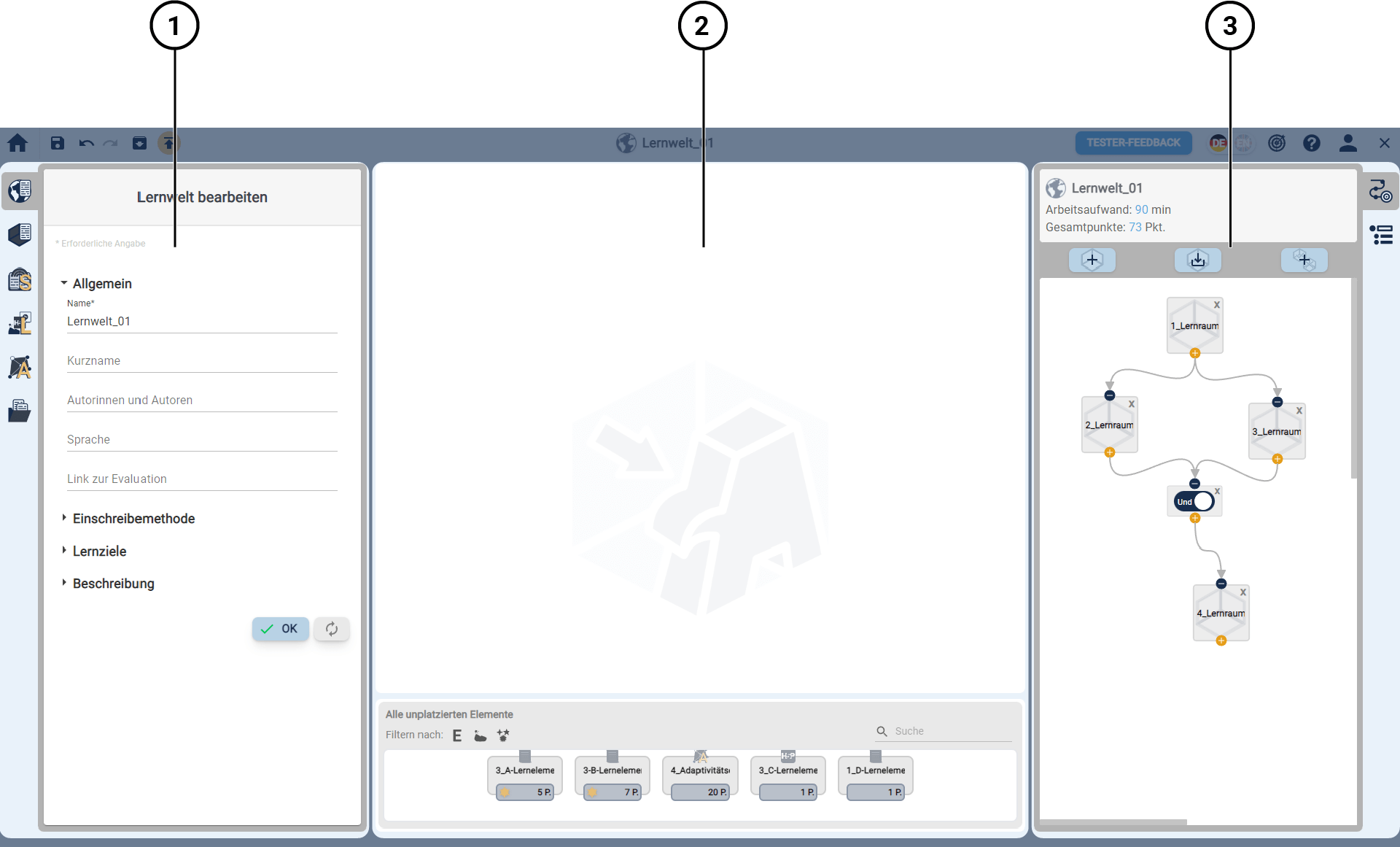This screenshot has height=847, width=1400.
Task: Select the 1_Lernraum node
Action: pos(1194,326)
